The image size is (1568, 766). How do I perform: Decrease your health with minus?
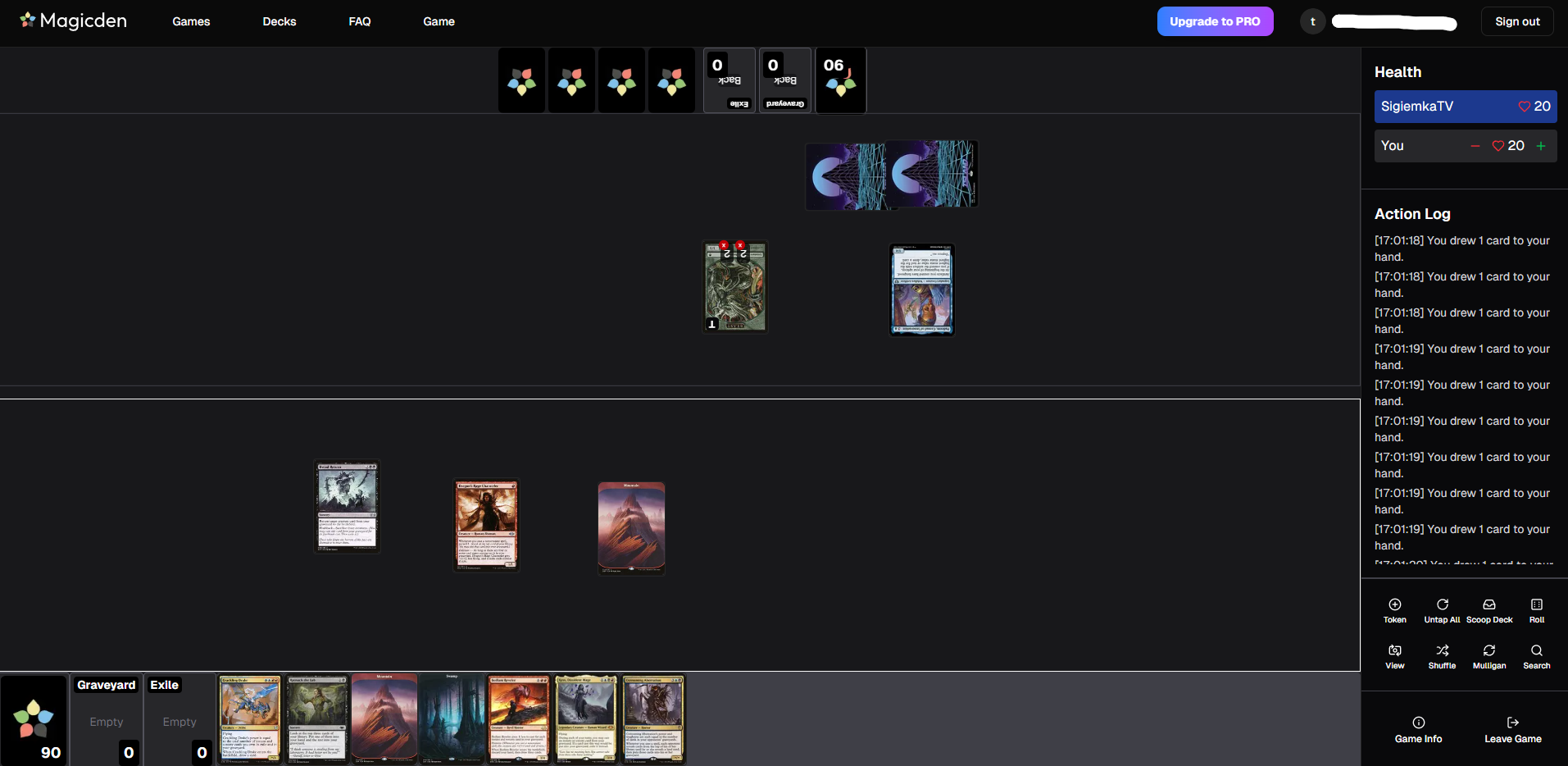pos(1475,146)
